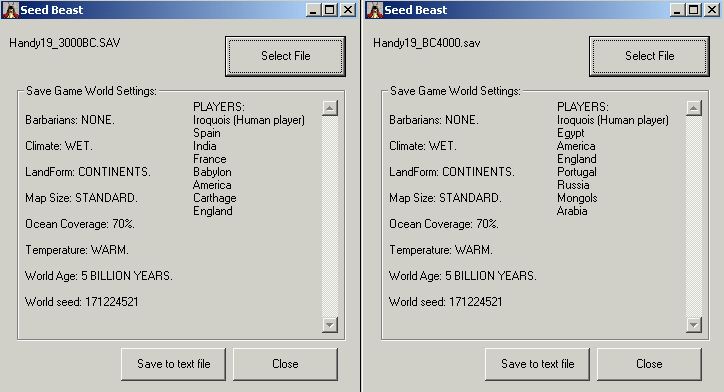
Task: Click Temperature: WARM in the BC4000 window
Action: point(440,250)
